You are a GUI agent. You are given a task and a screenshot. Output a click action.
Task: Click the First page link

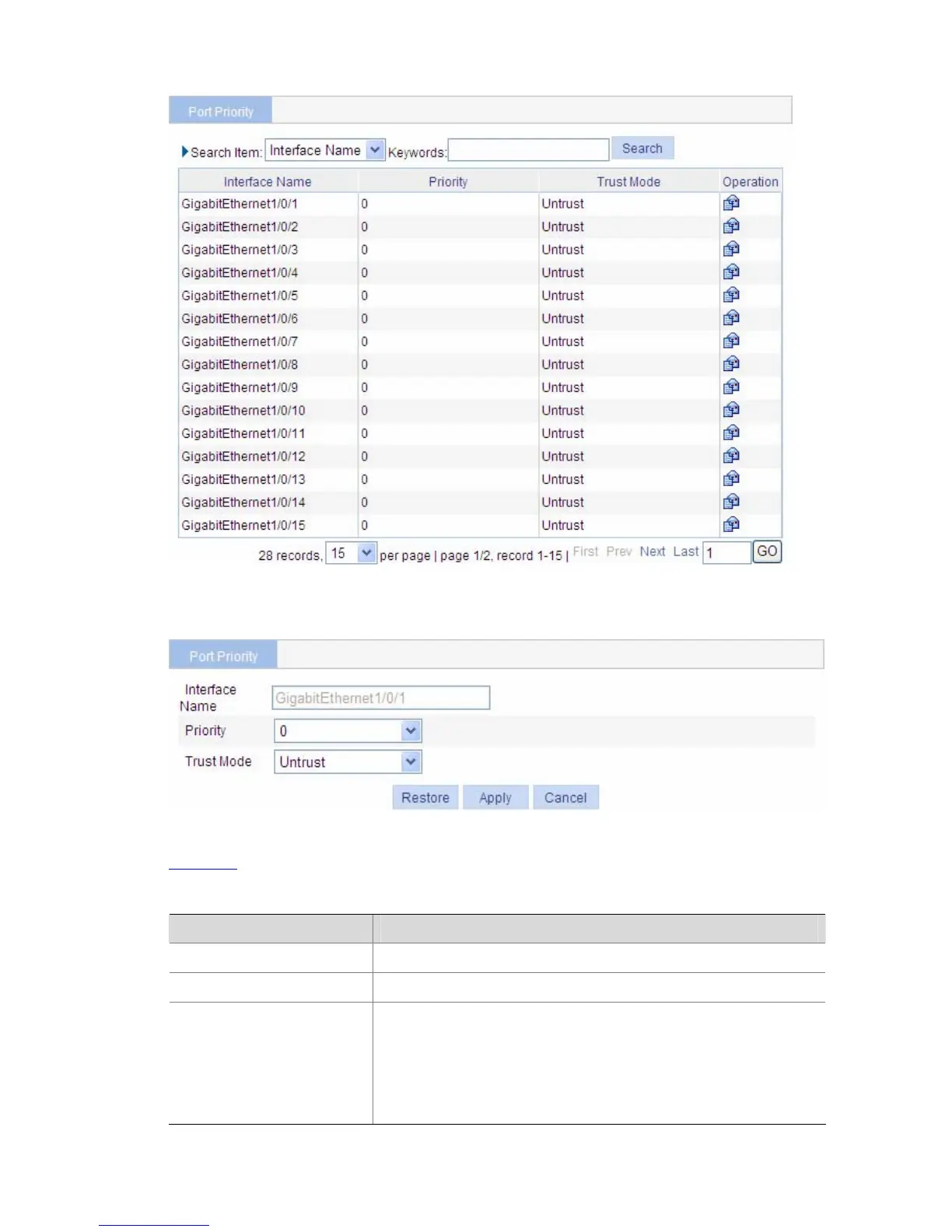click(586, 551)
